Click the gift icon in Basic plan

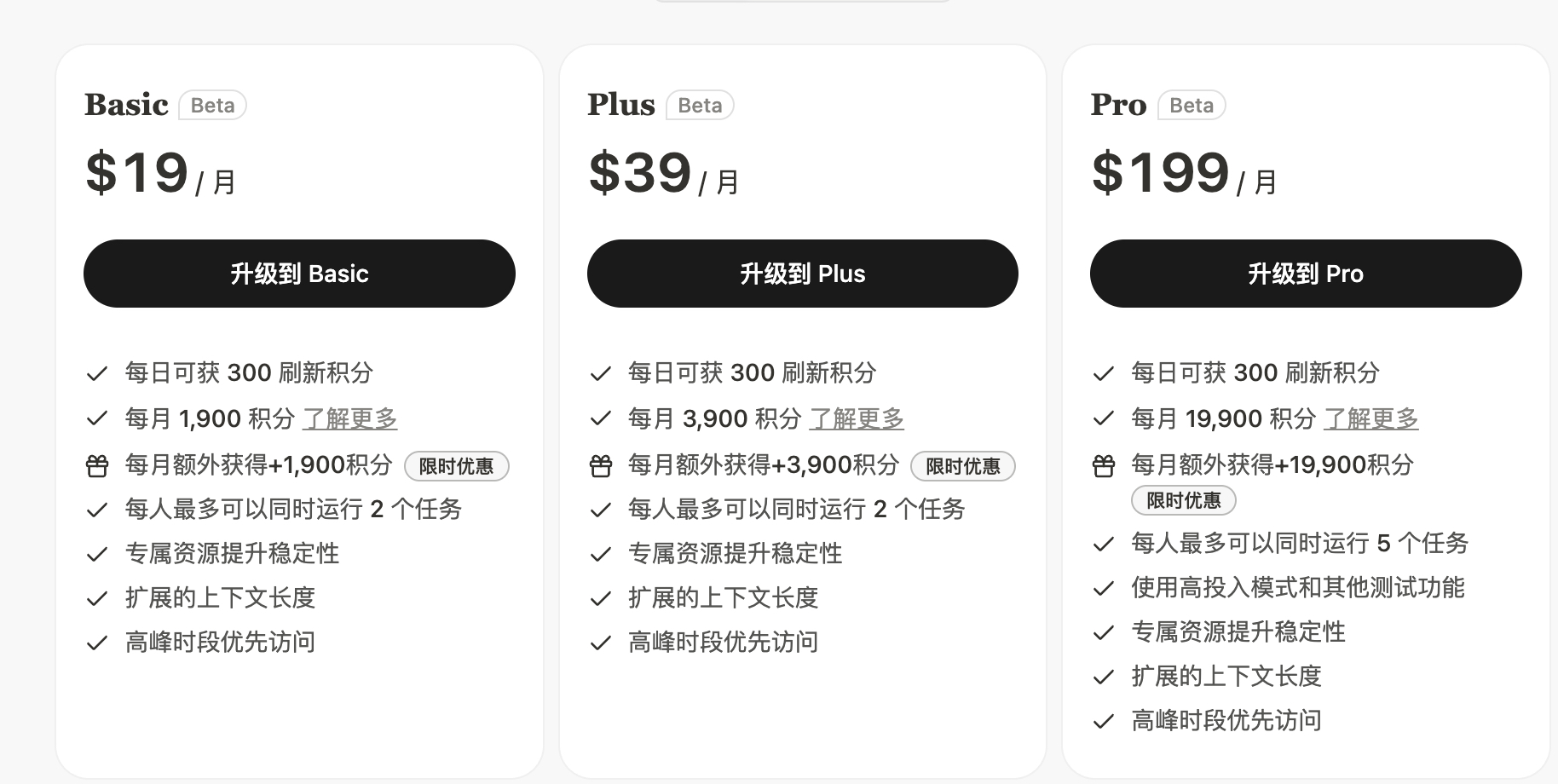point(97,466)
